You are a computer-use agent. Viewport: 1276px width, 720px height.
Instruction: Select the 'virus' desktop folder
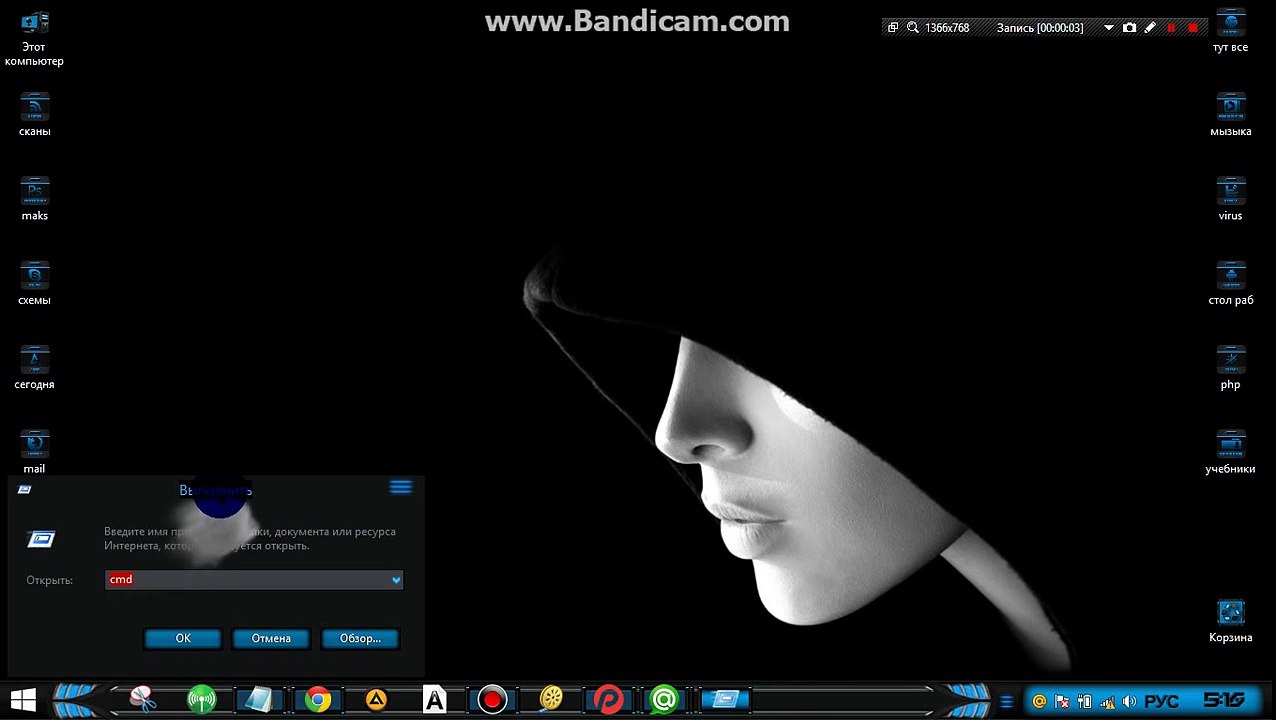click(1230, 198)
